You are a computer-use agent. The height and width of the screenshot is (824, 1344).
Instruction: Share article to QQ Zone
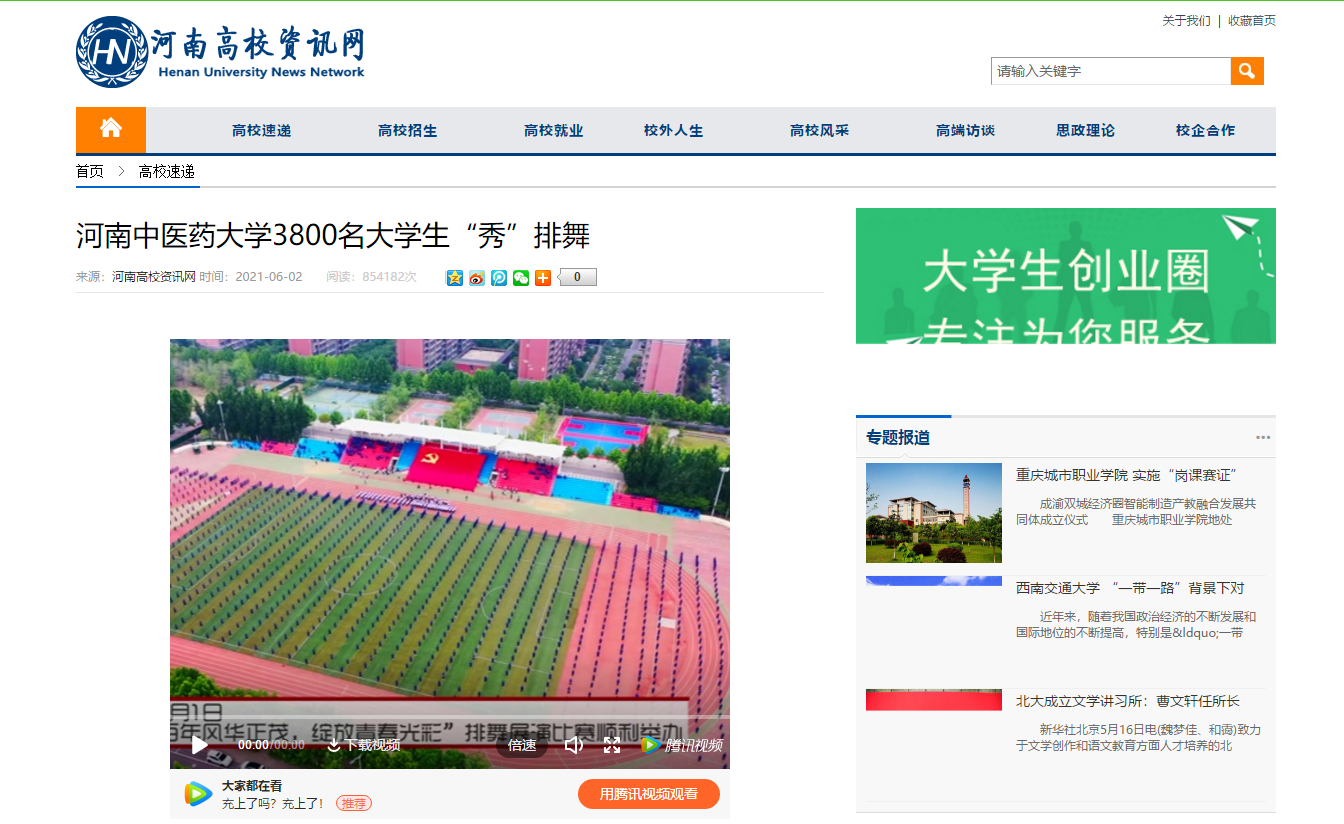point(455,278)
